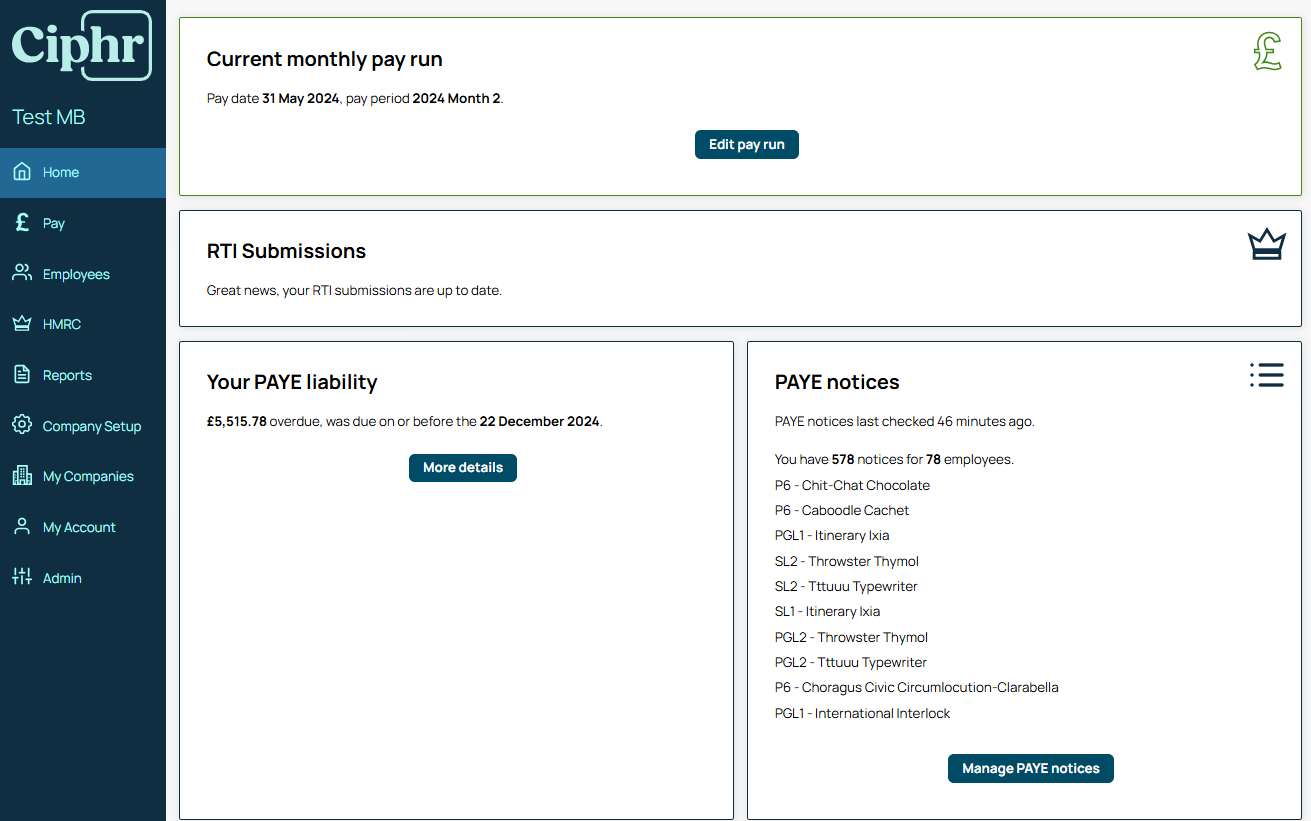Click the crown icon on RTI Submissions card
The width and height of the screenshot is (1311, 821).
[1266, 245]
